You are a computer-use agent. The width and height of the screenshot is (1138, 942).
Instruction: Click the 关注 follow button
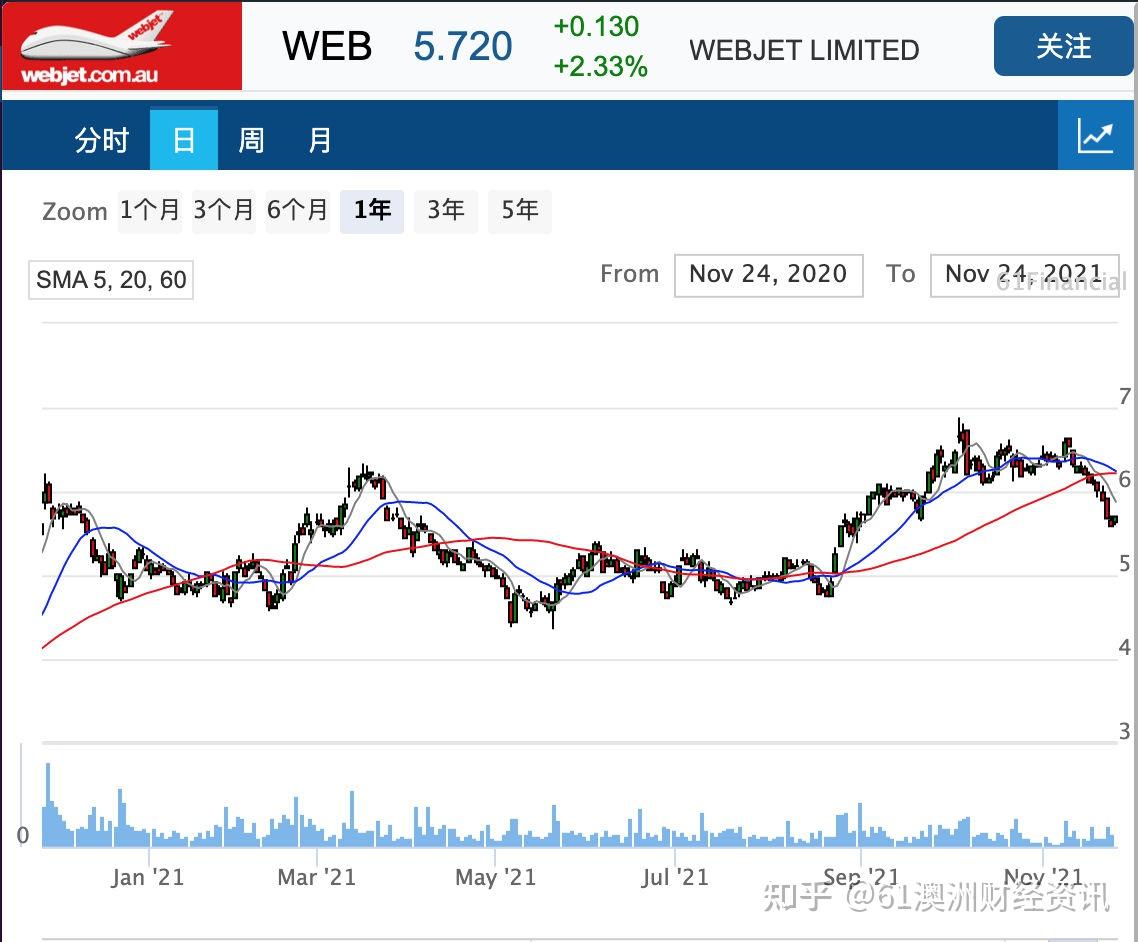(1063, 47)
